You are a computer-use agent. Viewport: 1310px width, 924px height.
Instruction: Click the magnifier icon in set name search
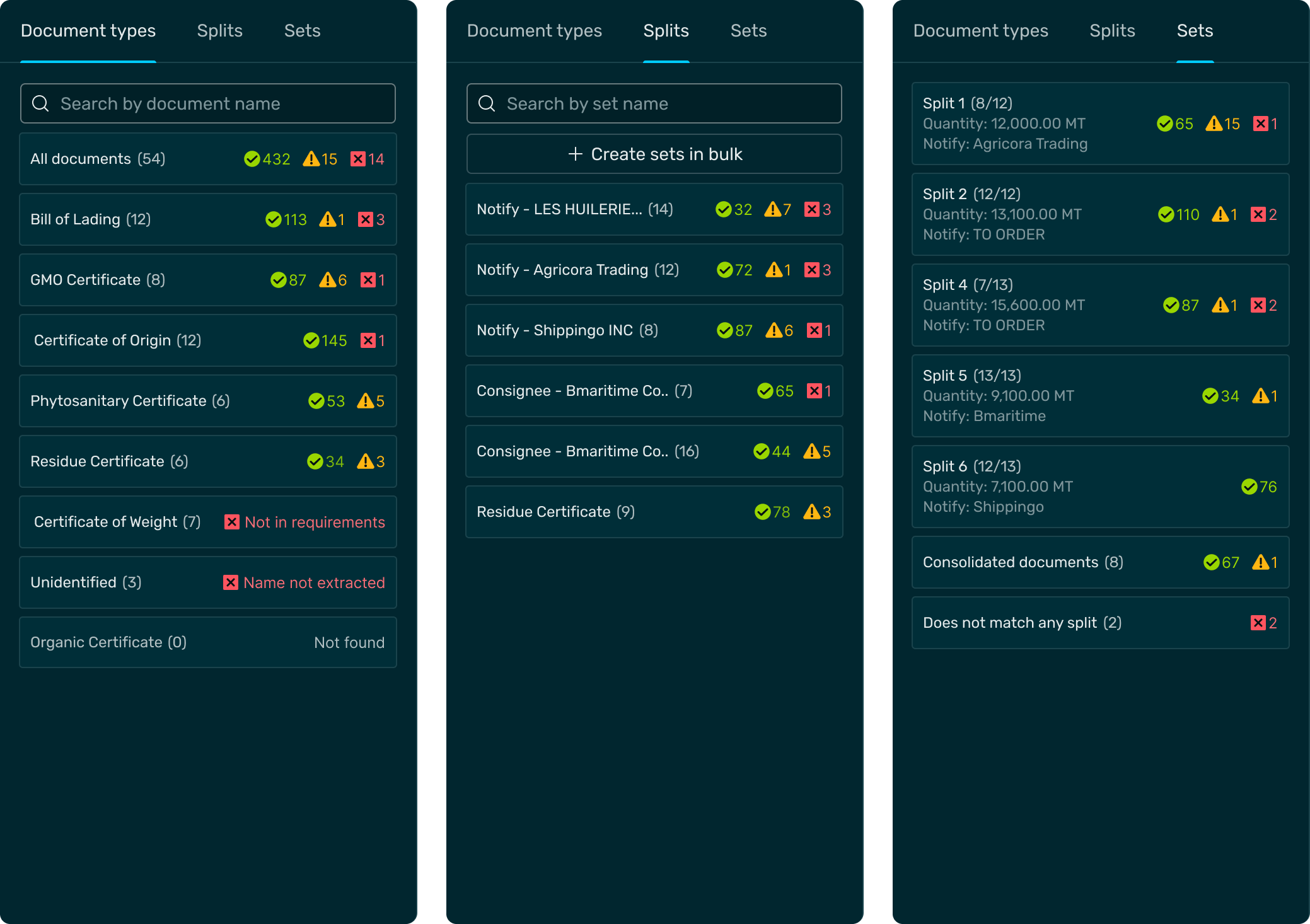coord(487,103)
